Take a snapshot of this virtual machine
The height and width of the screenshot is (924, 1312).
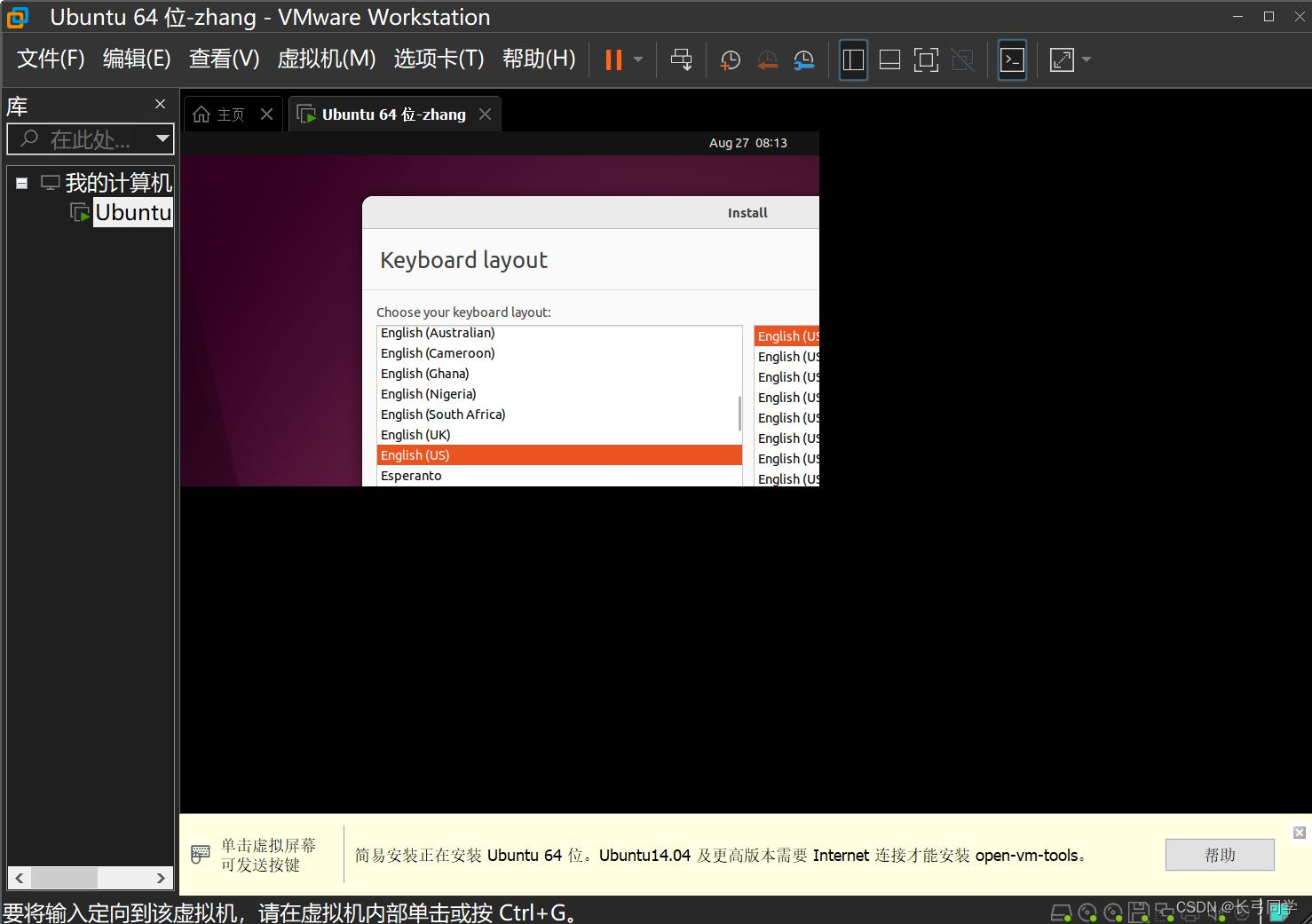pos(730,59)
